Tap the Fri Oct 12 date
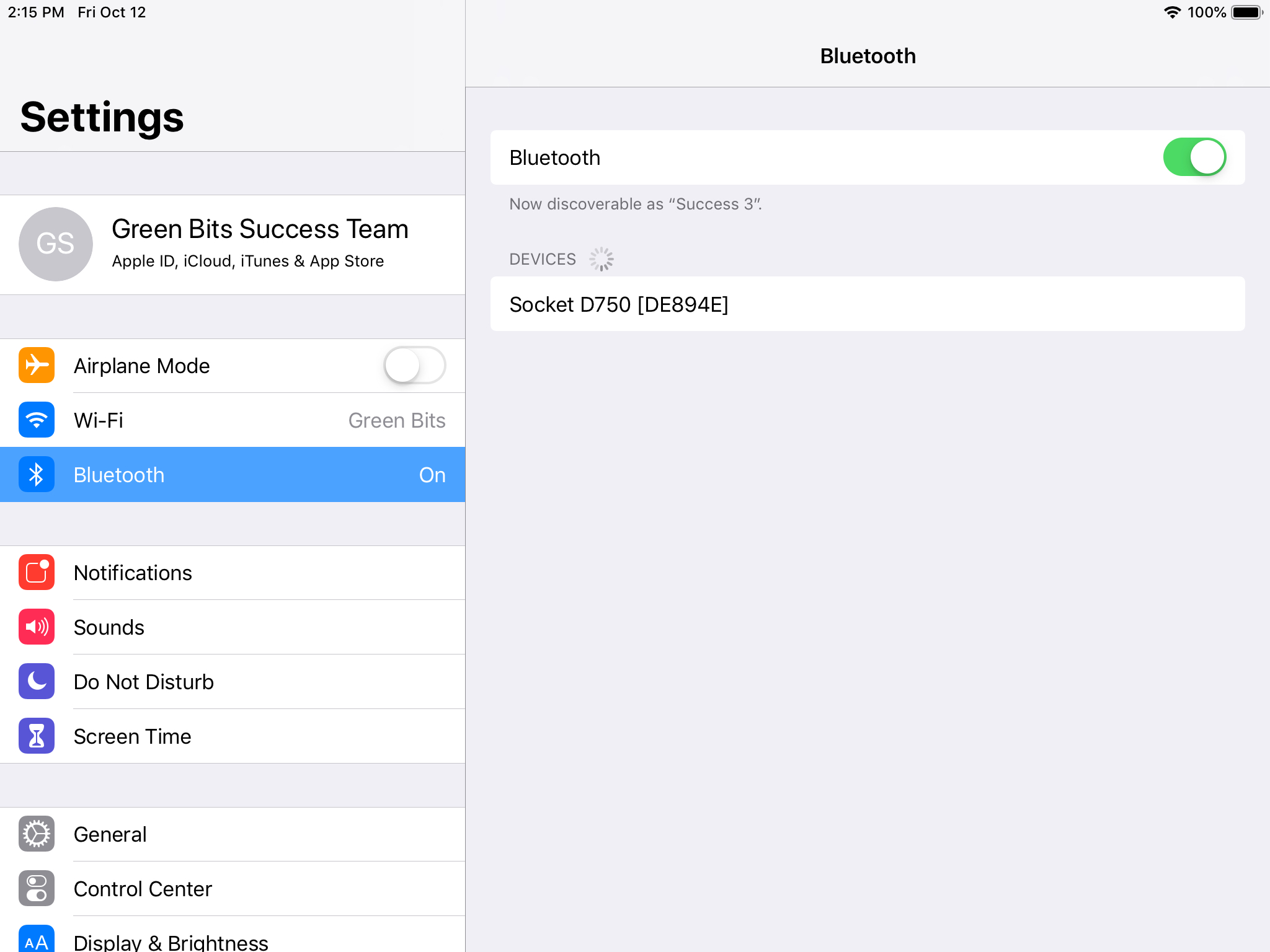This screenshot has height=952, width=1270. click(x=112, y=12)
